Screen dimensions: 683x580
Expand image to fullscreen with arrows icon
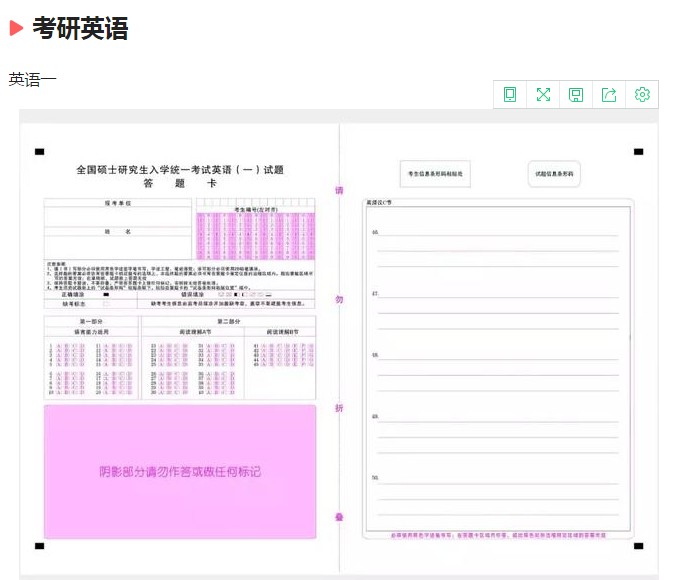coord(543,94)
